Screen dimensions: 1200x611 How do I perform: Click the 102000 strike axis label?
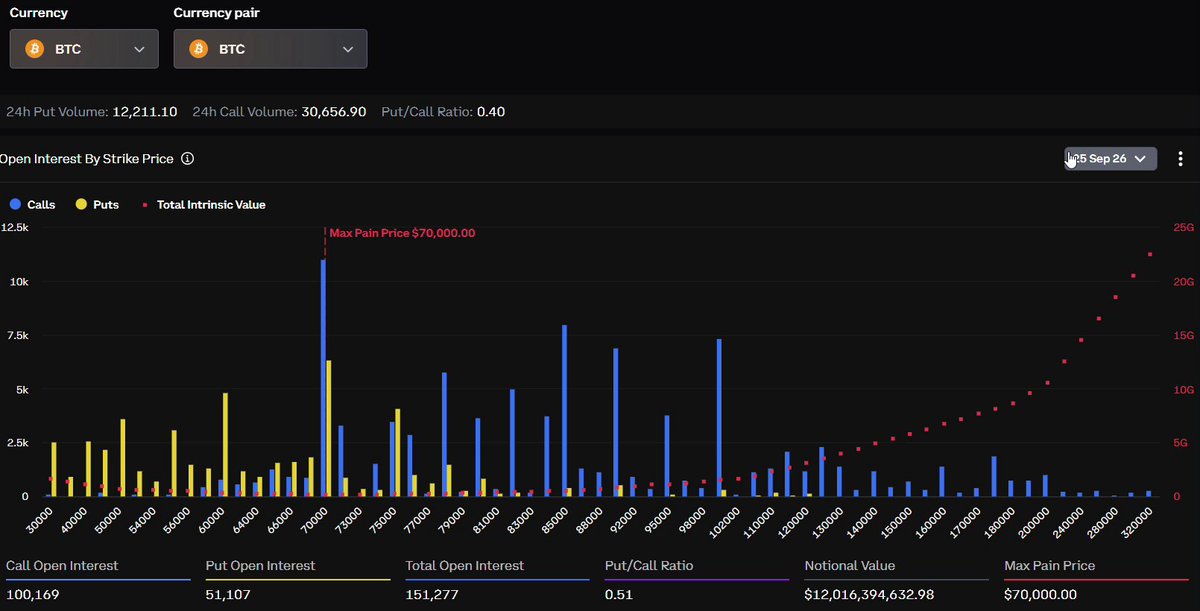(x=725, y=522)
